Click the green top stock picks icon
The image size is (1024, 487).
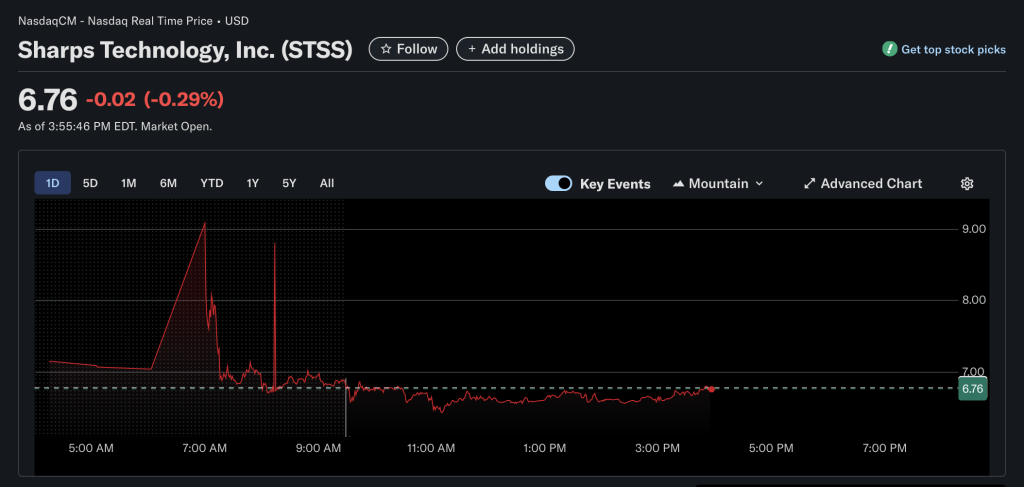(x=889, y=49)
